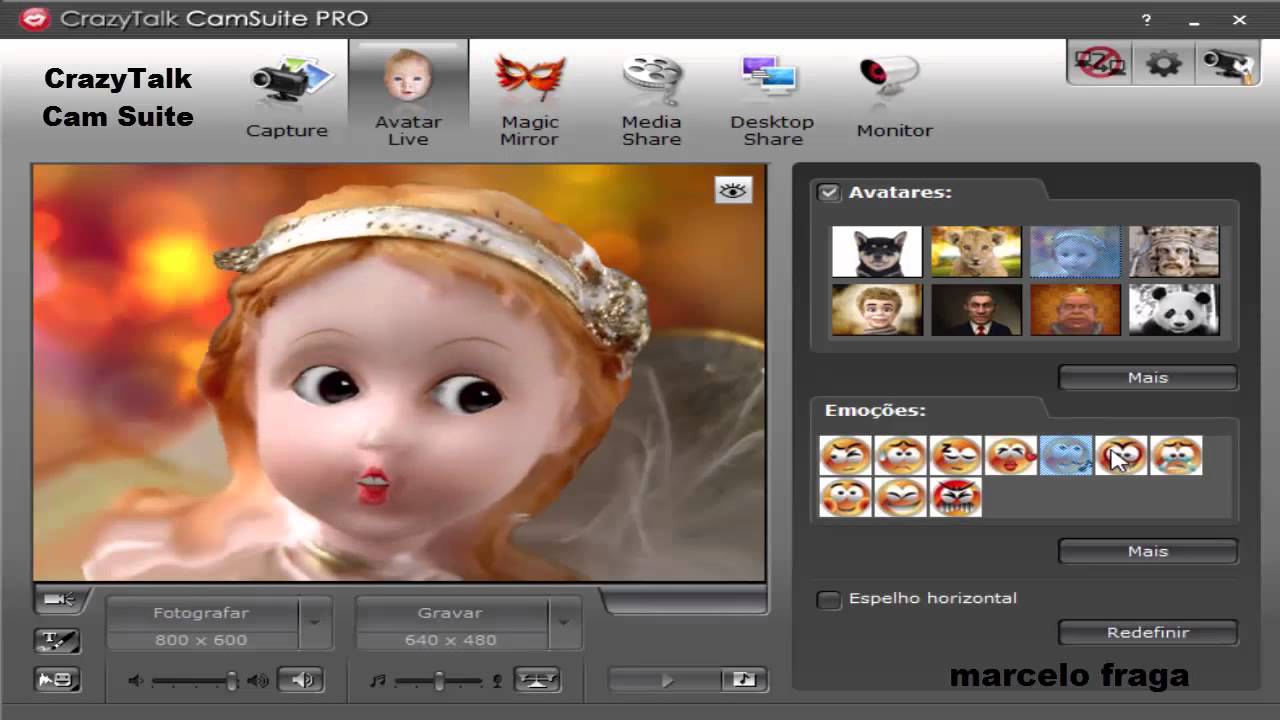This screenshot has height=720, width=1280.
Task: Choose the stone statue avatar
Action: pos(1174,251)
